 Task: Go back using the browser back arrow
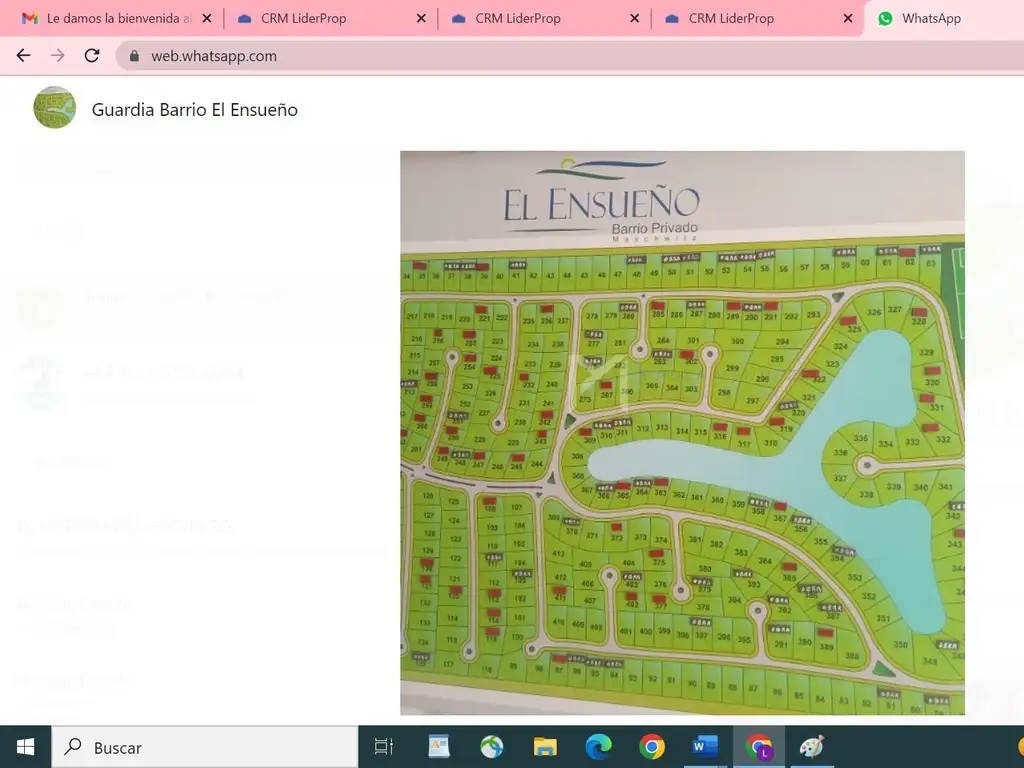(24, 56)
